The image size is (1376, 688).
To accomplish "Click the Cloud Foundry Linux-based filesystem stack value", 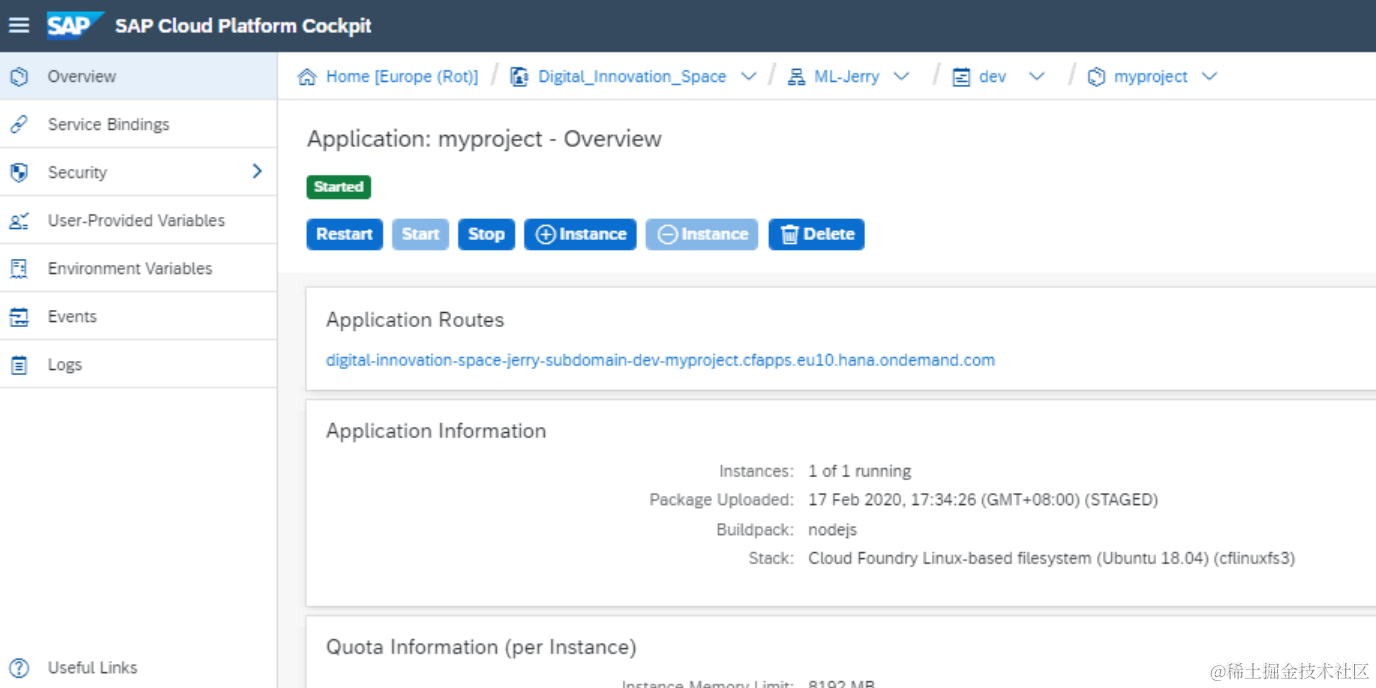I will point(1052,558).
